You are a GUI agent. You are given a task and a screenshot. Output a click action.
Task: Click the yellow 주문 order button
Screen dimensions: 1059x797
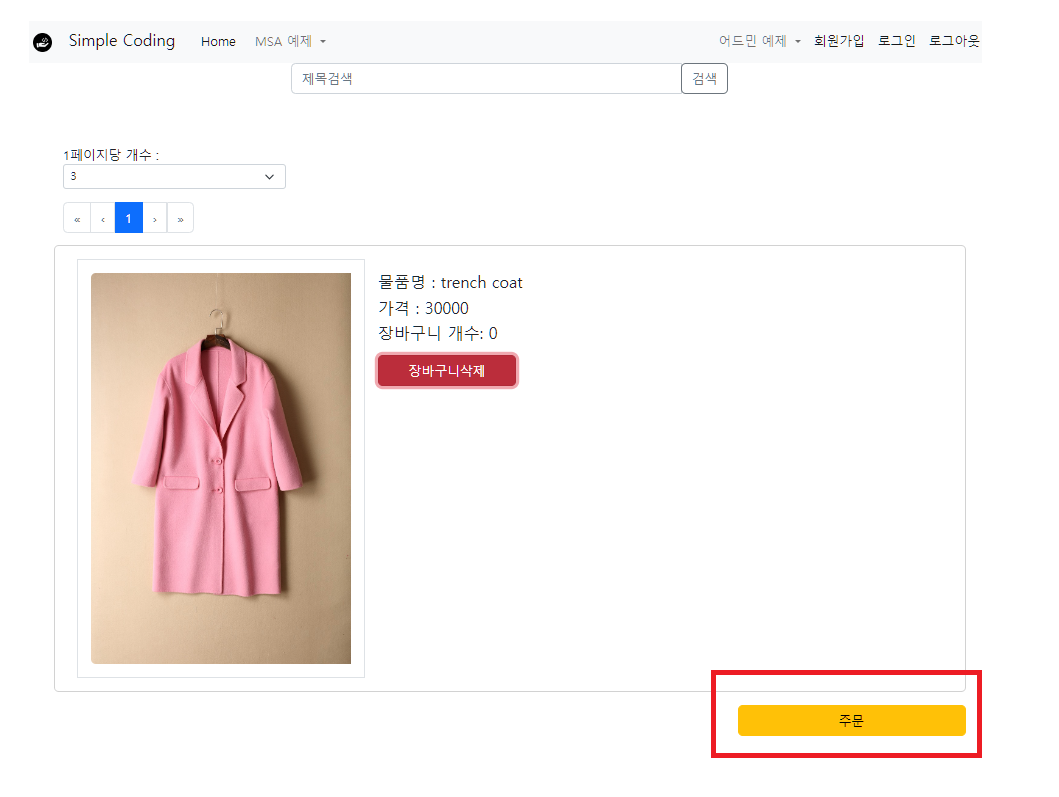pos(852,721)
